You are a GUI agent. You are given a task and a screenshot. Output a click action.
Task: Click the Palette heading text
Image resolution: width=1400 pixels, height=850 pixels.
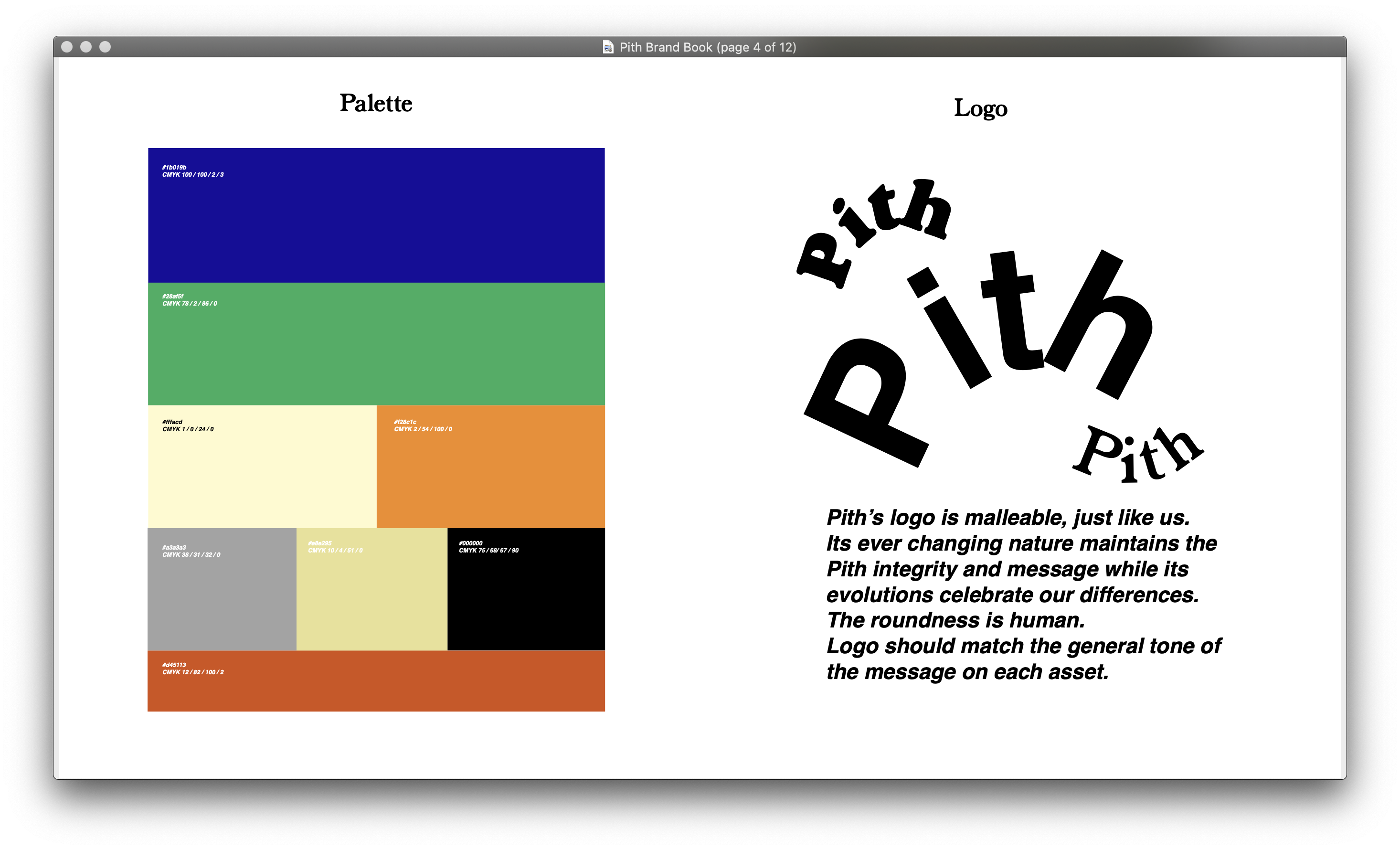point(376,104)
